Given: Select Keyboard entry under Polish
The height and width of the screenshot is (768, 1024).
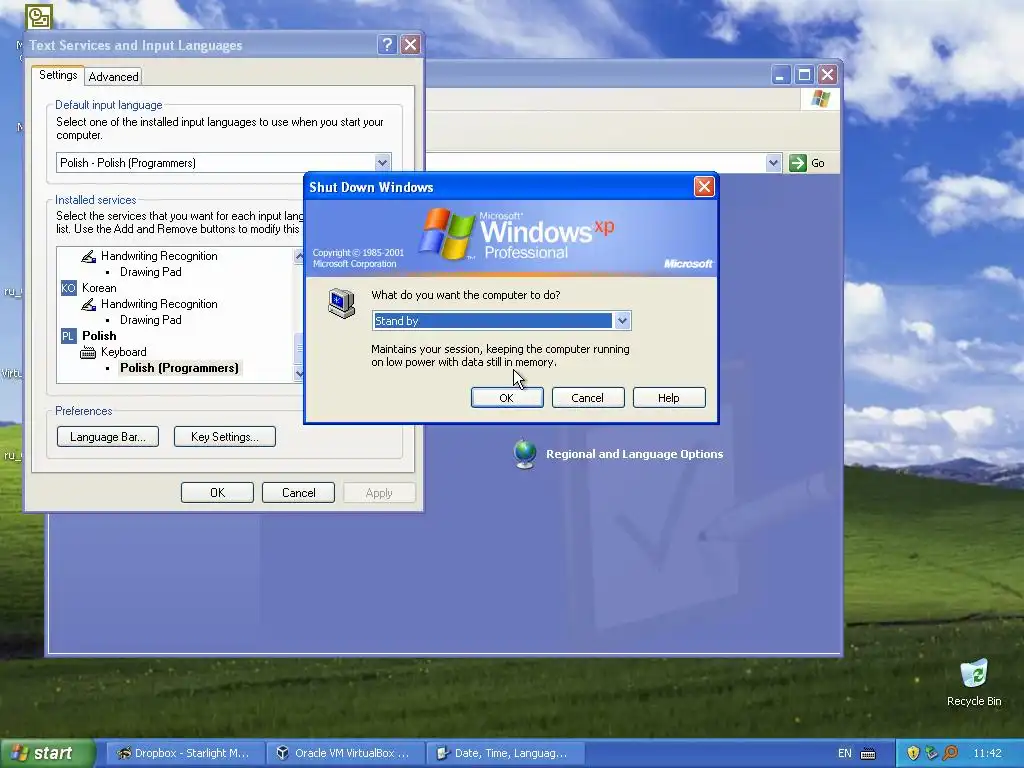Looking at the screenshot, I should point(123,352).
